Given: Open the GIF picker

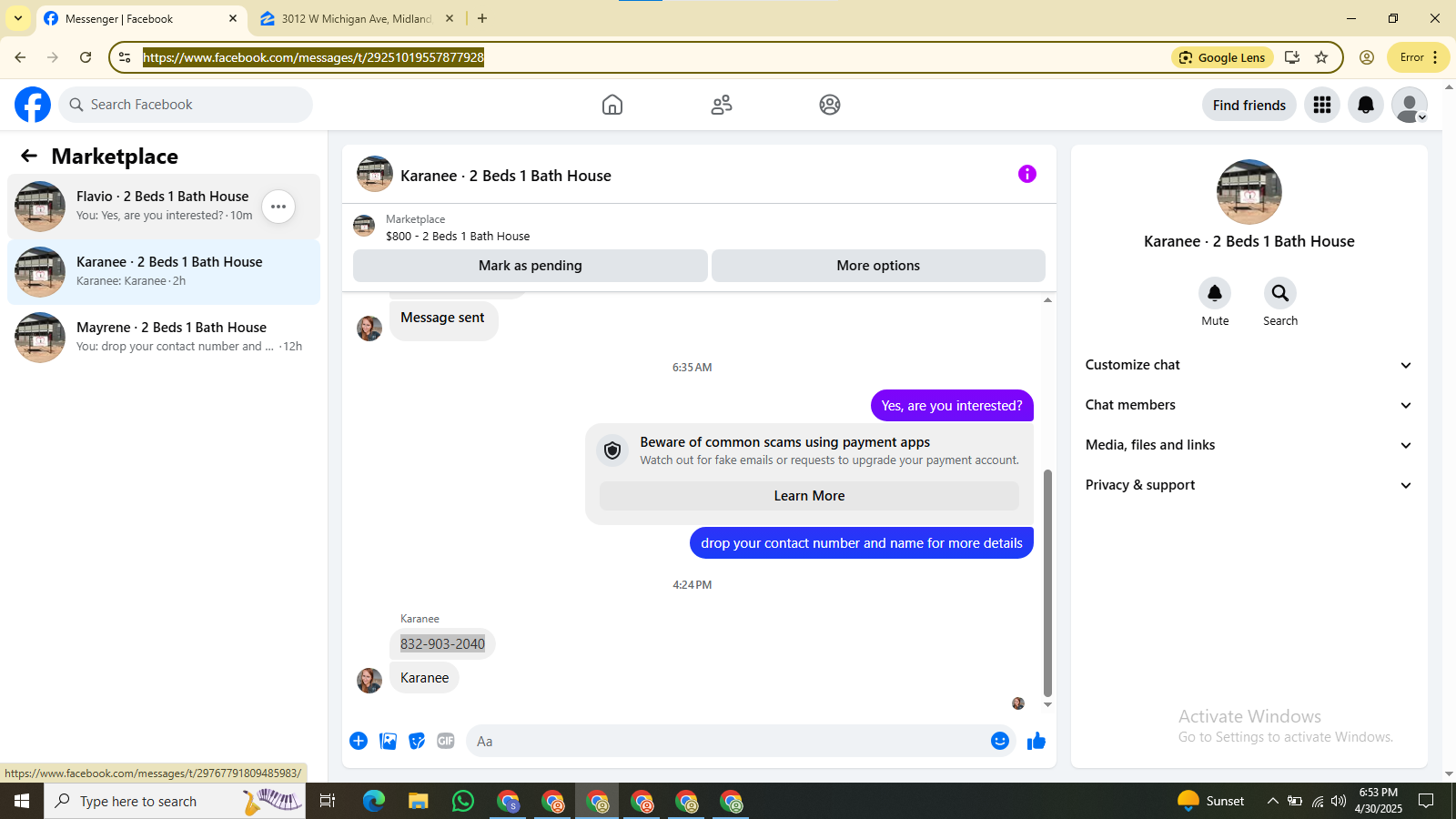Looking at the screenshot, I should coord(446,741).
